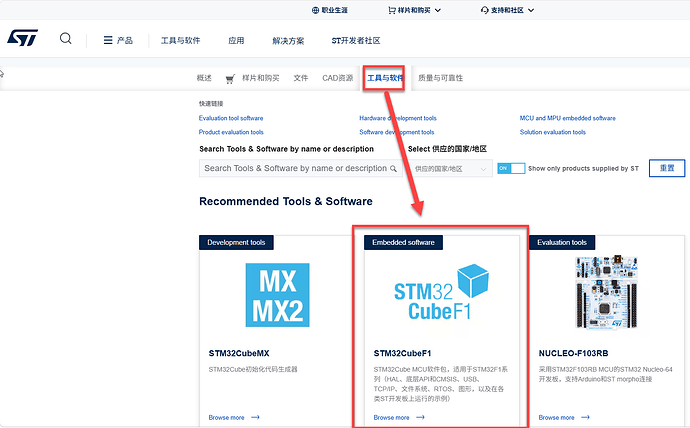This screenshot has height=428, width=690.
Task: Focus the Search Tools & Software field
Action: click(301, 168)
